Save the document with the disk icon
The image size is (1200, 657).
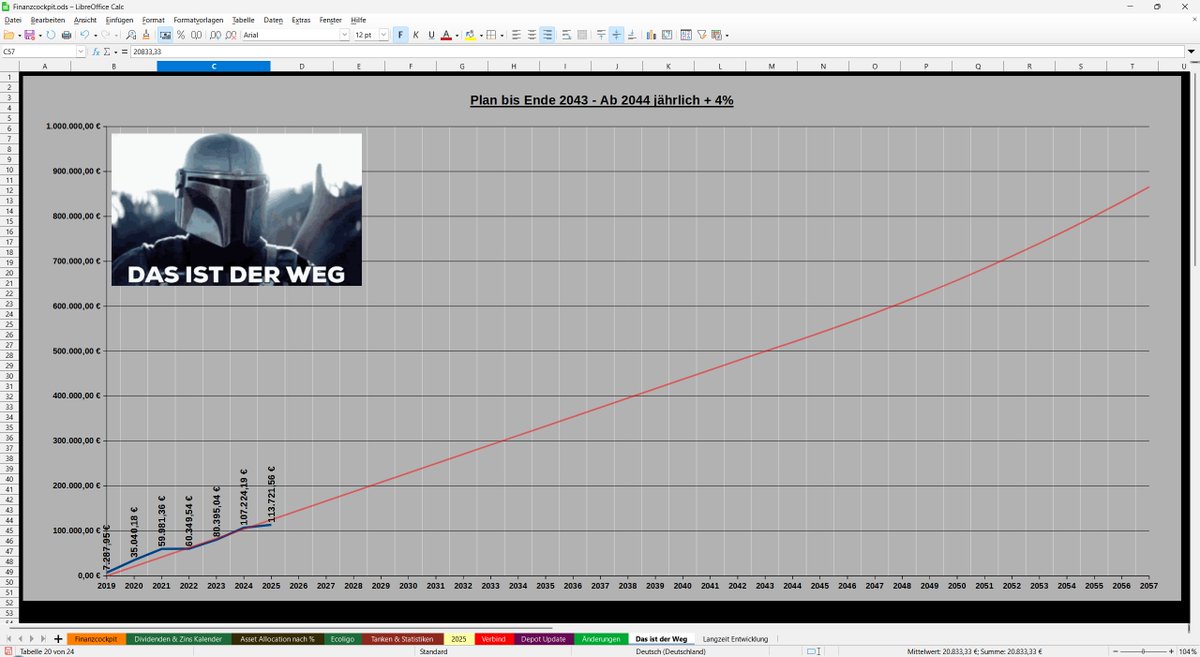30,35
